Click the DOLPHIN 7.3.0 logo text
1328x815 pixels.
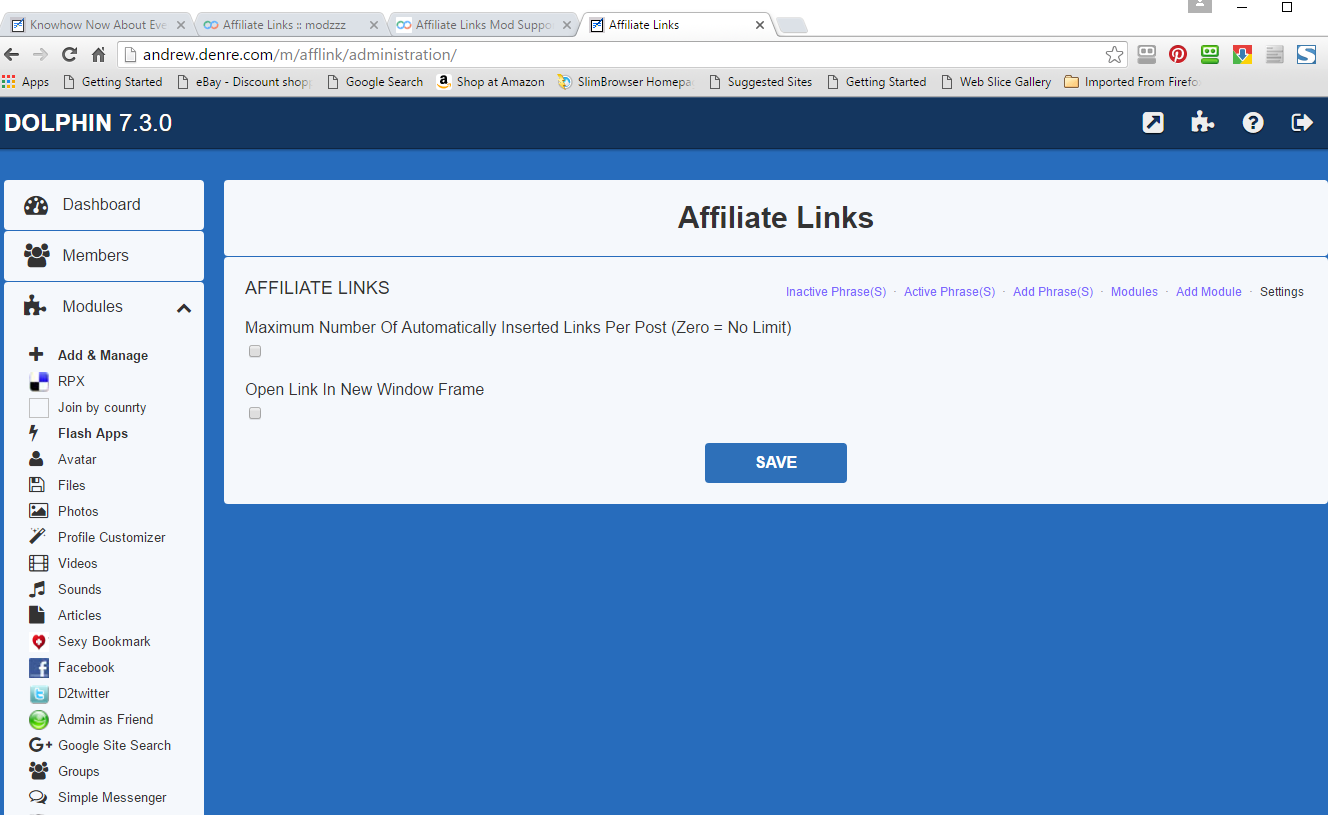88,123
